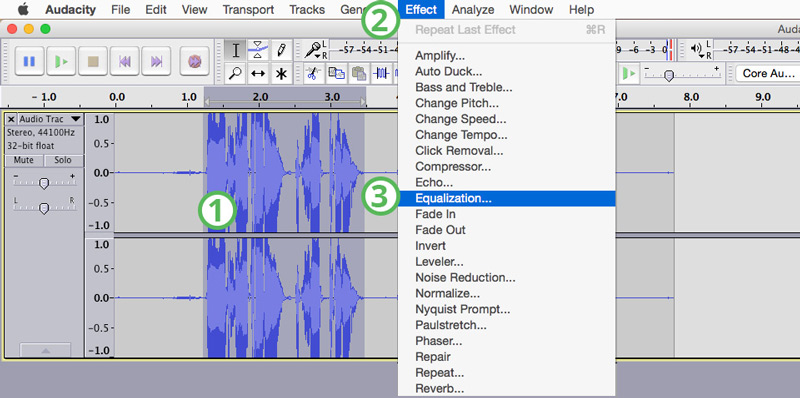Click the Record button

pyautogui.click(x=194, y=61)
